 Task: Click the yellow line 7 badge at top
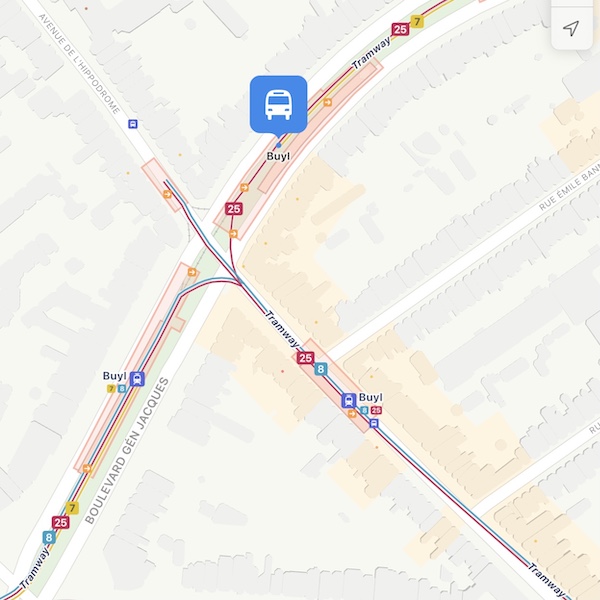pyautogui.click(x=417, y=21)
